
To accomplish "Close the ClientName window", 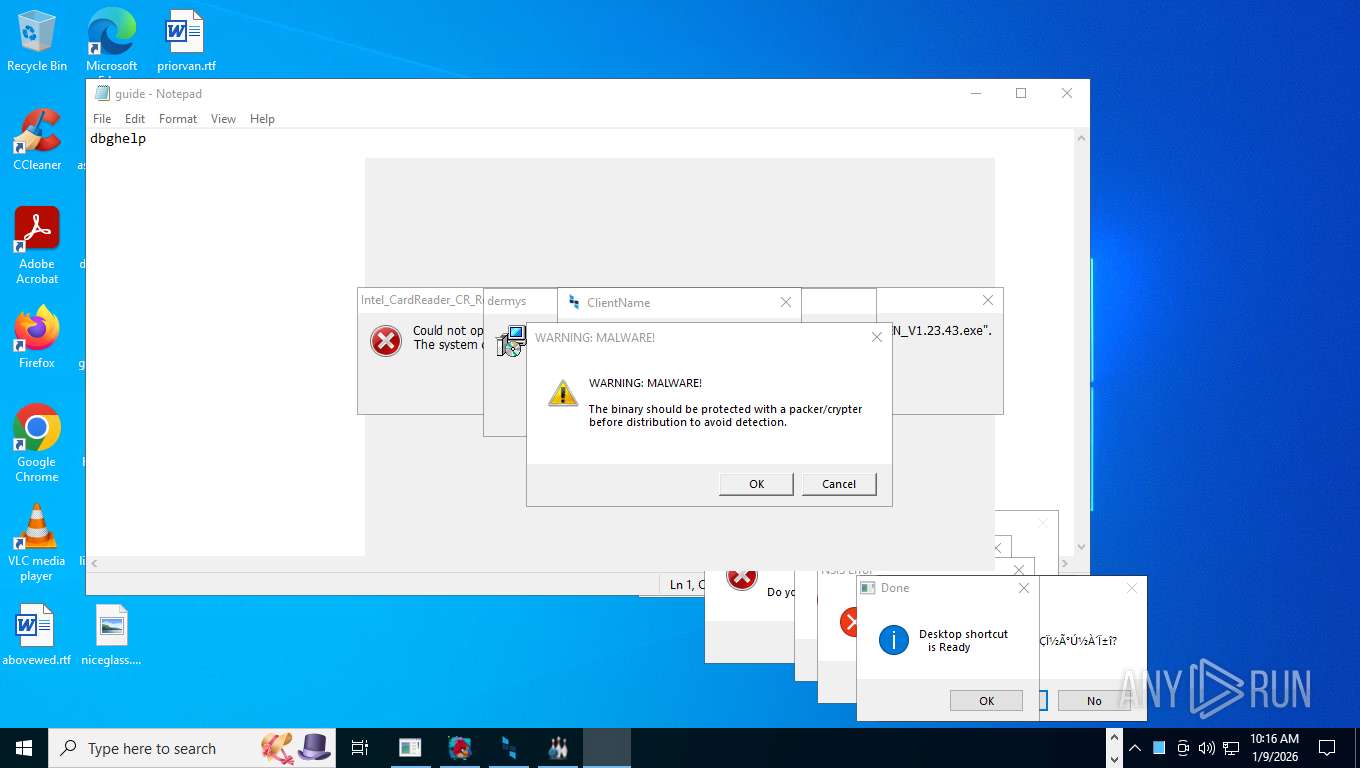I will tap(785, 302).
